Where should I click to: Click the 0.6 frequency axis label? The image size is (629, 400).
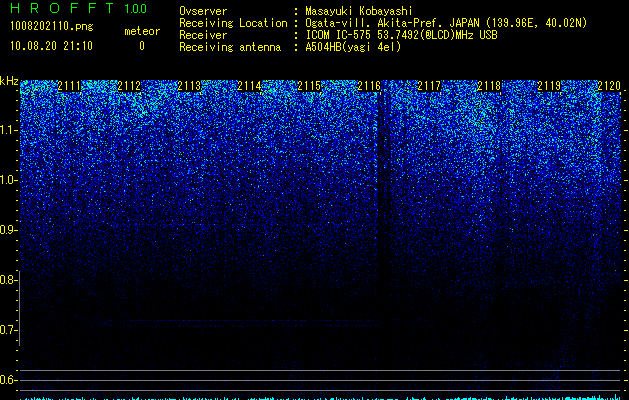click(x=8, y=380)
